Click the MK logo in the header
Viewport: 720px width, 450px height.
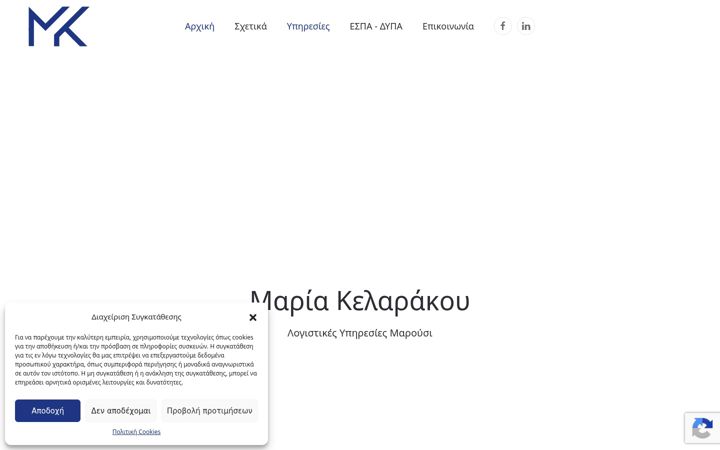(x=58, y=26)
